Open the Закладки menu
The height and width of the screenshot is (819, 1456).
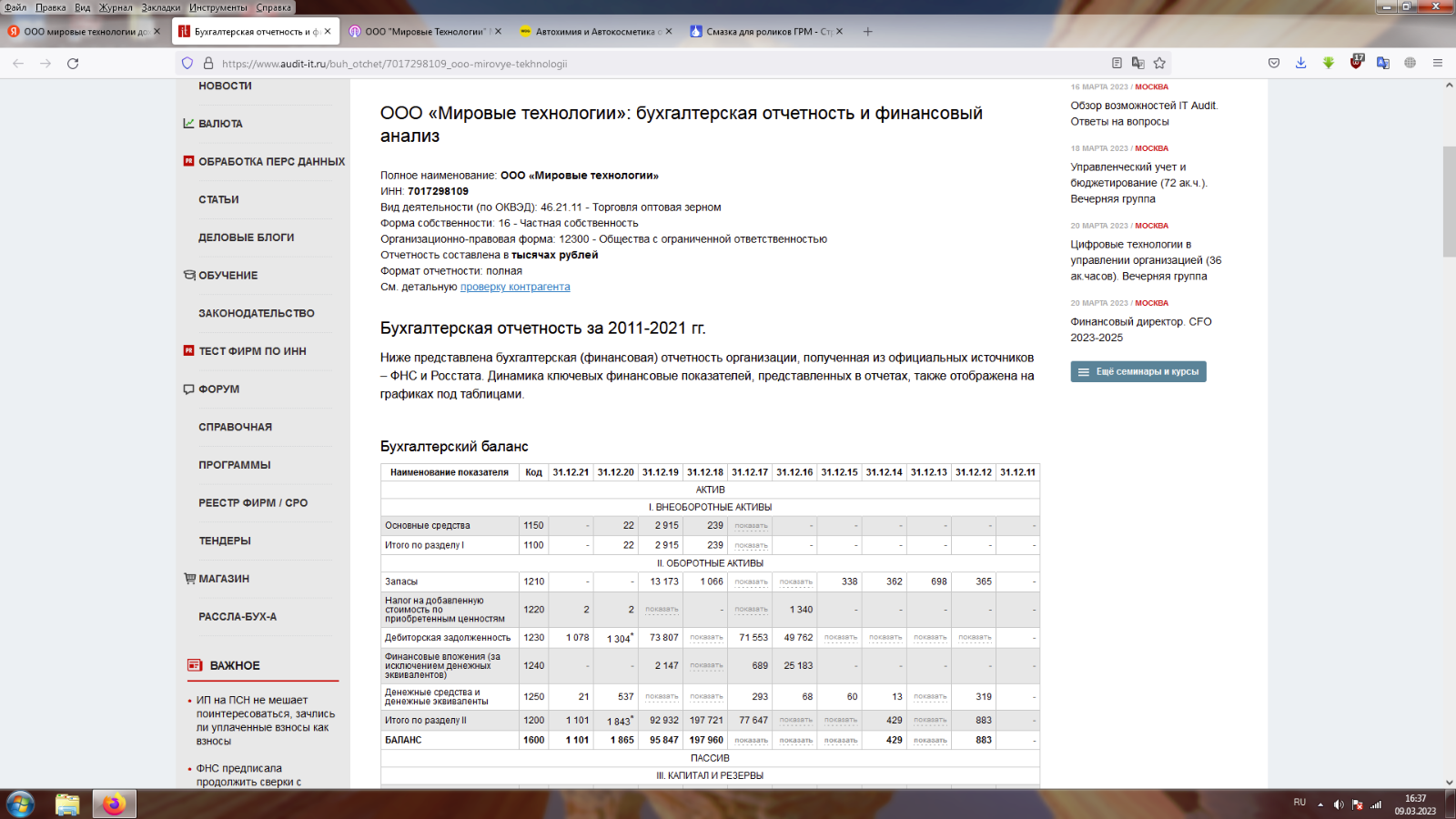pos(161,7)
